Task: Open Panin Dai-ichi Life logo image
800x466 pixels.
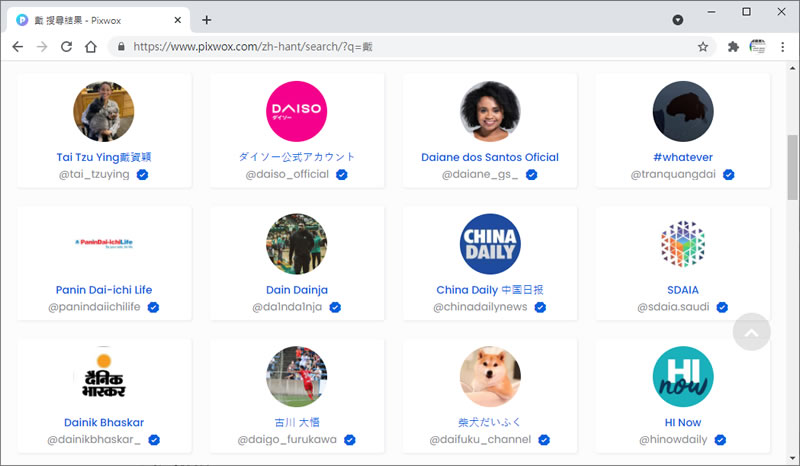Action: tap(104, 243)
